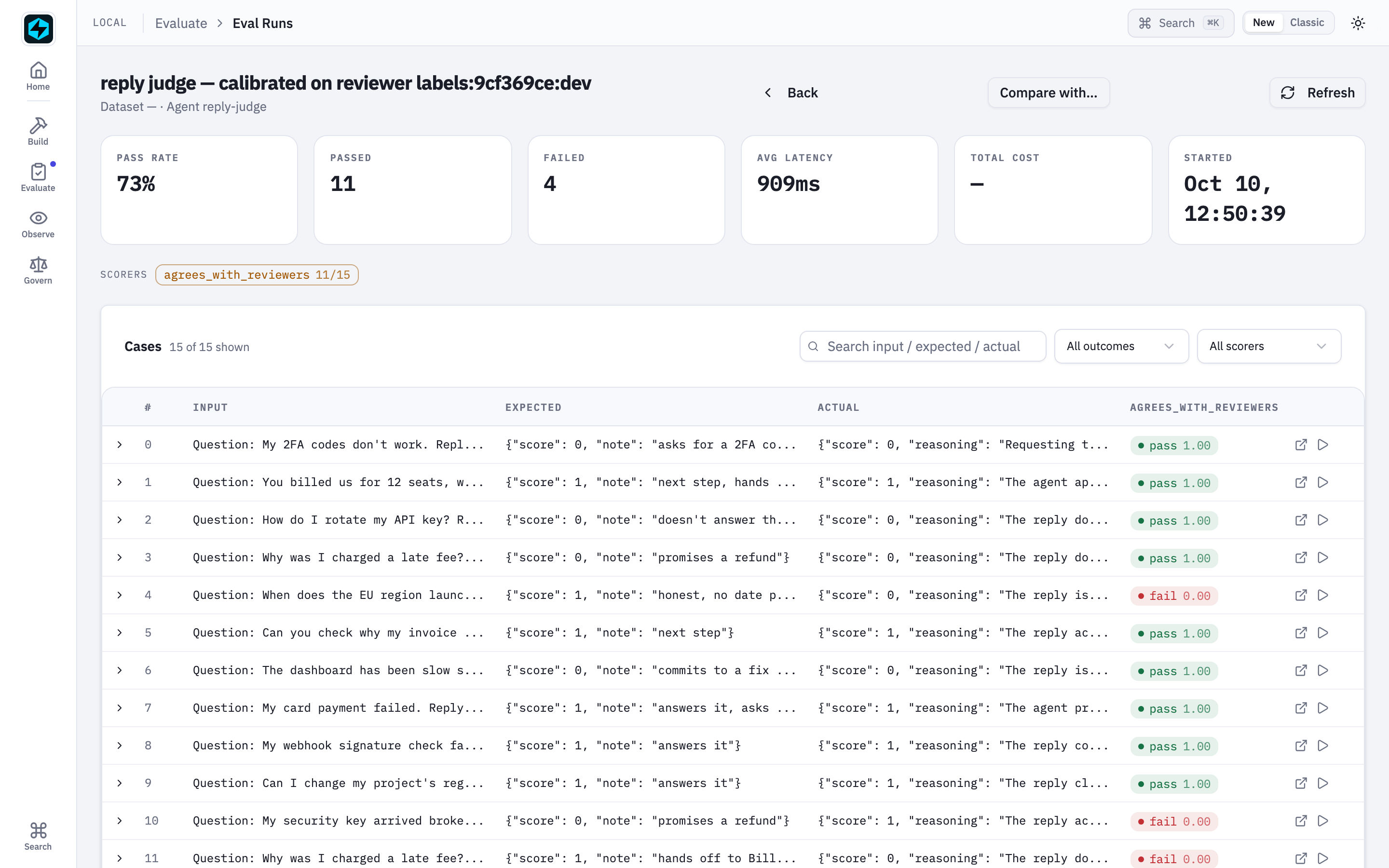The height and width of the screenshot is (868, 1389).
Task: Toggle agrees_with_reviewers scorer chip
Action: click(257, 274)
